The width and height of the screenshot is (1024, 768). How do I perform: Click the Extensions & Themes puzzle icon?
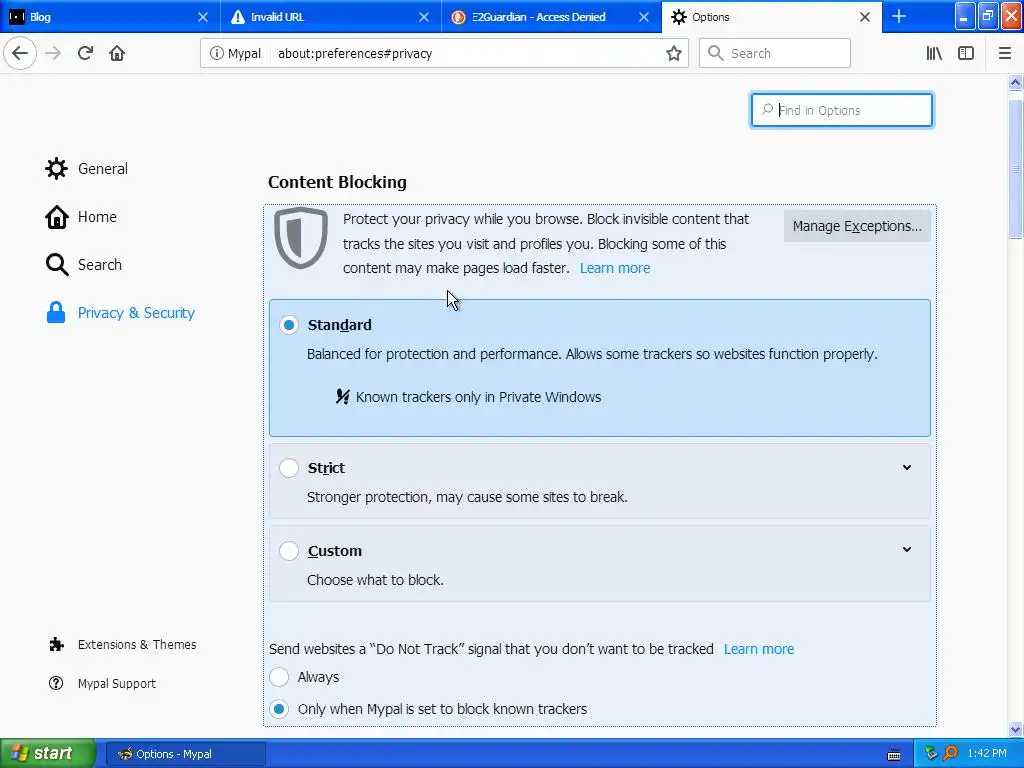56,645
